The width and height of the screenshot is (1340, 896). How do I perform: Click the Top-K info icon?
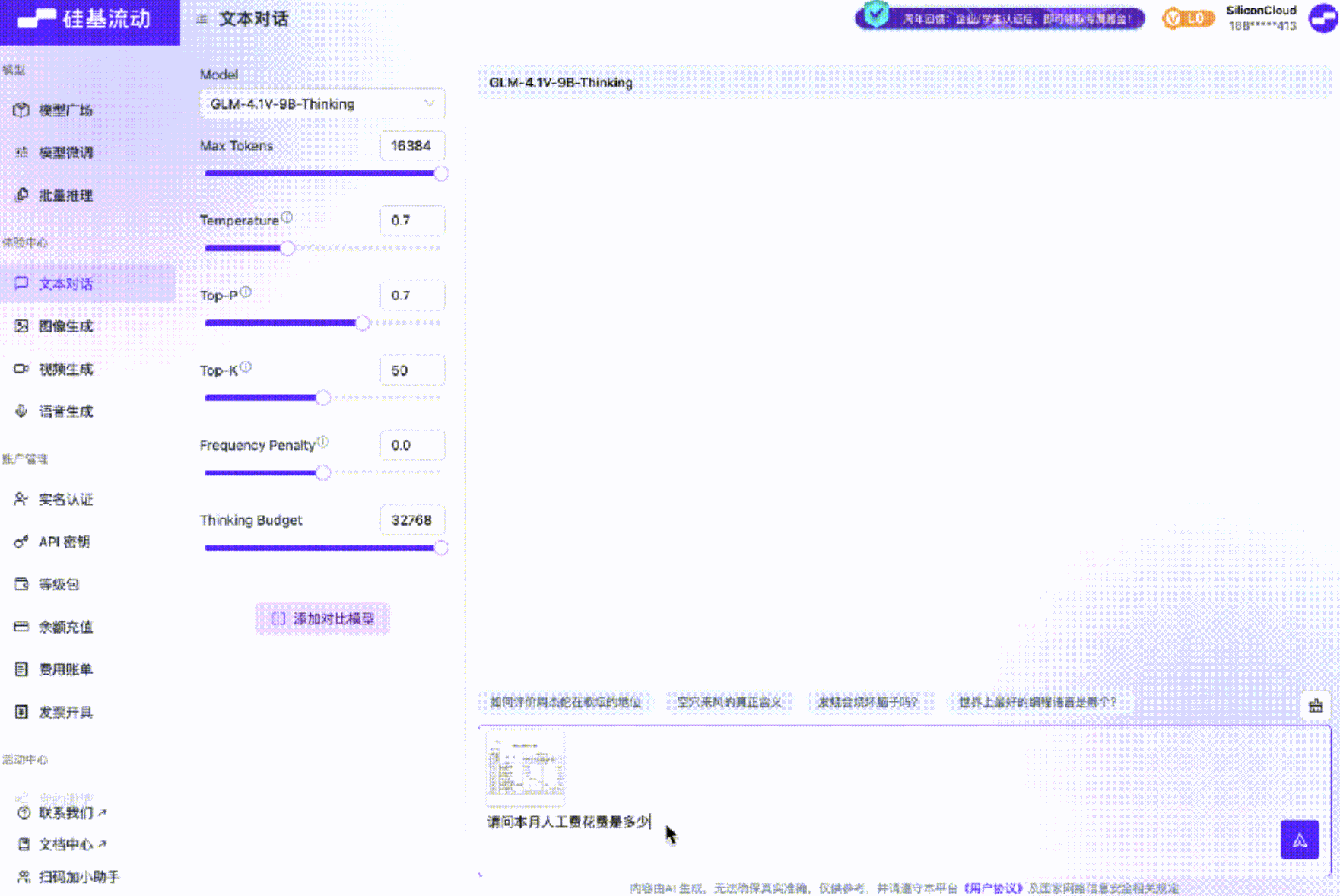[246, 367]
